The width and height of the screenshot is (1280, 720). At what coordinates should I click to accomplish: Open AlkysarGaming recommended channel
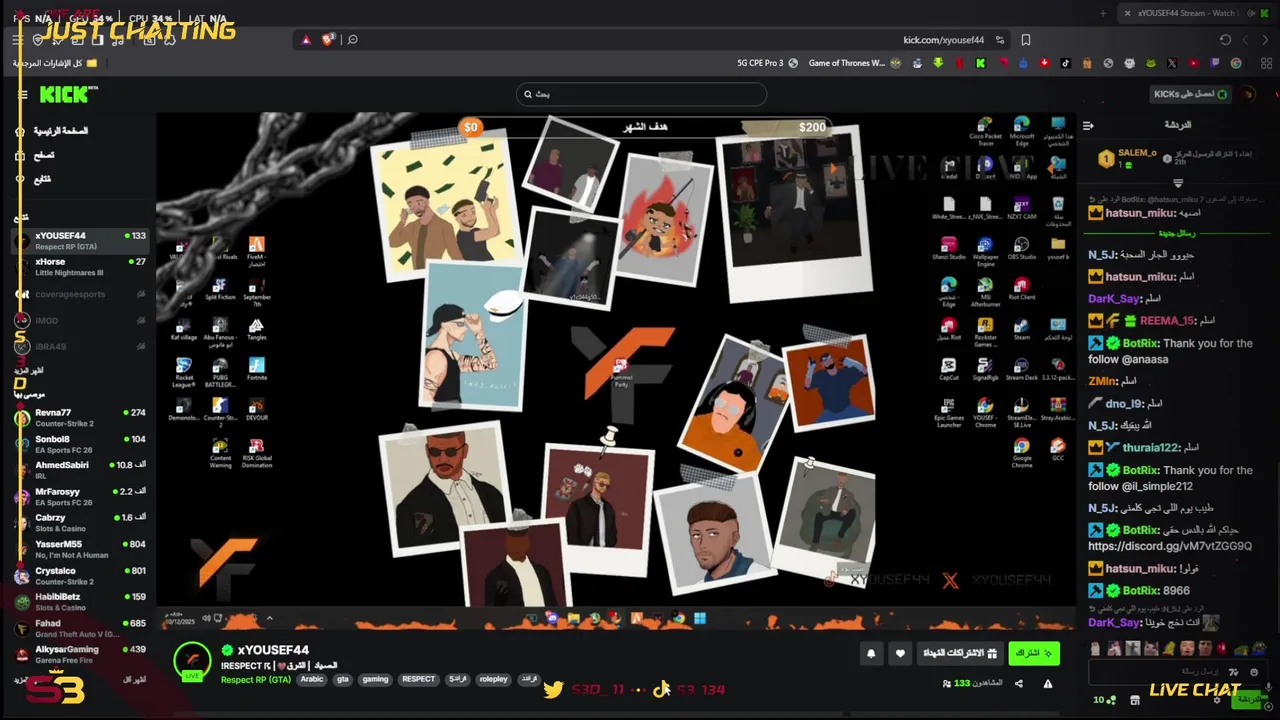[80, 654]
